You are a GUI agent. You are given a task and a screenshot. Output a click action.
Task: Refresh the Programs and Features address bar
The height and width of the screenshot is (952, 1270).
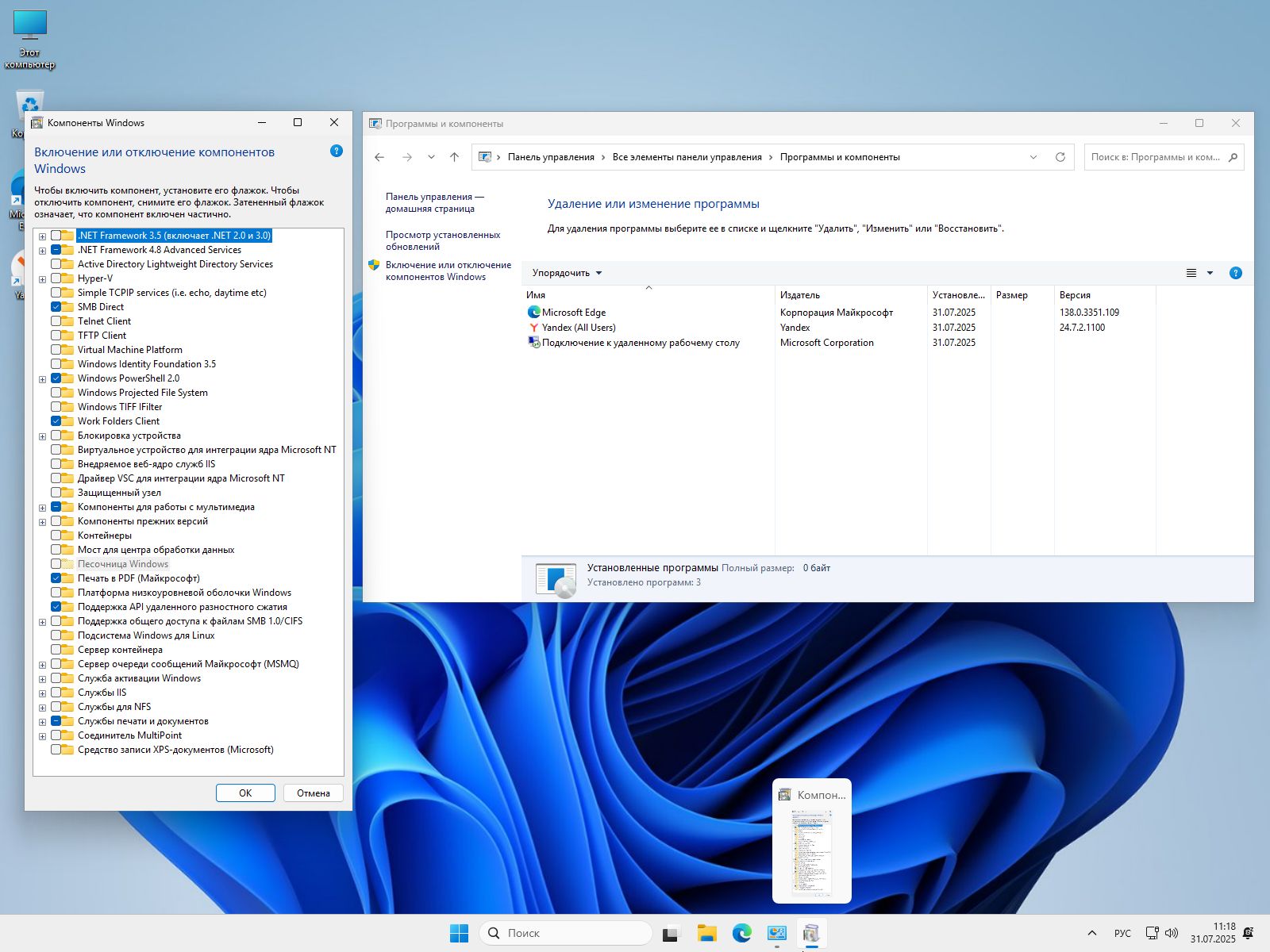1060,157
